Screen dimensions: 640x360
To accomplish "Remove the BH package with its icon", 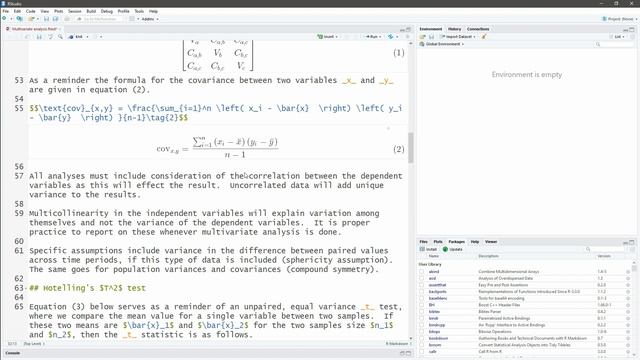I will [628, 305].
